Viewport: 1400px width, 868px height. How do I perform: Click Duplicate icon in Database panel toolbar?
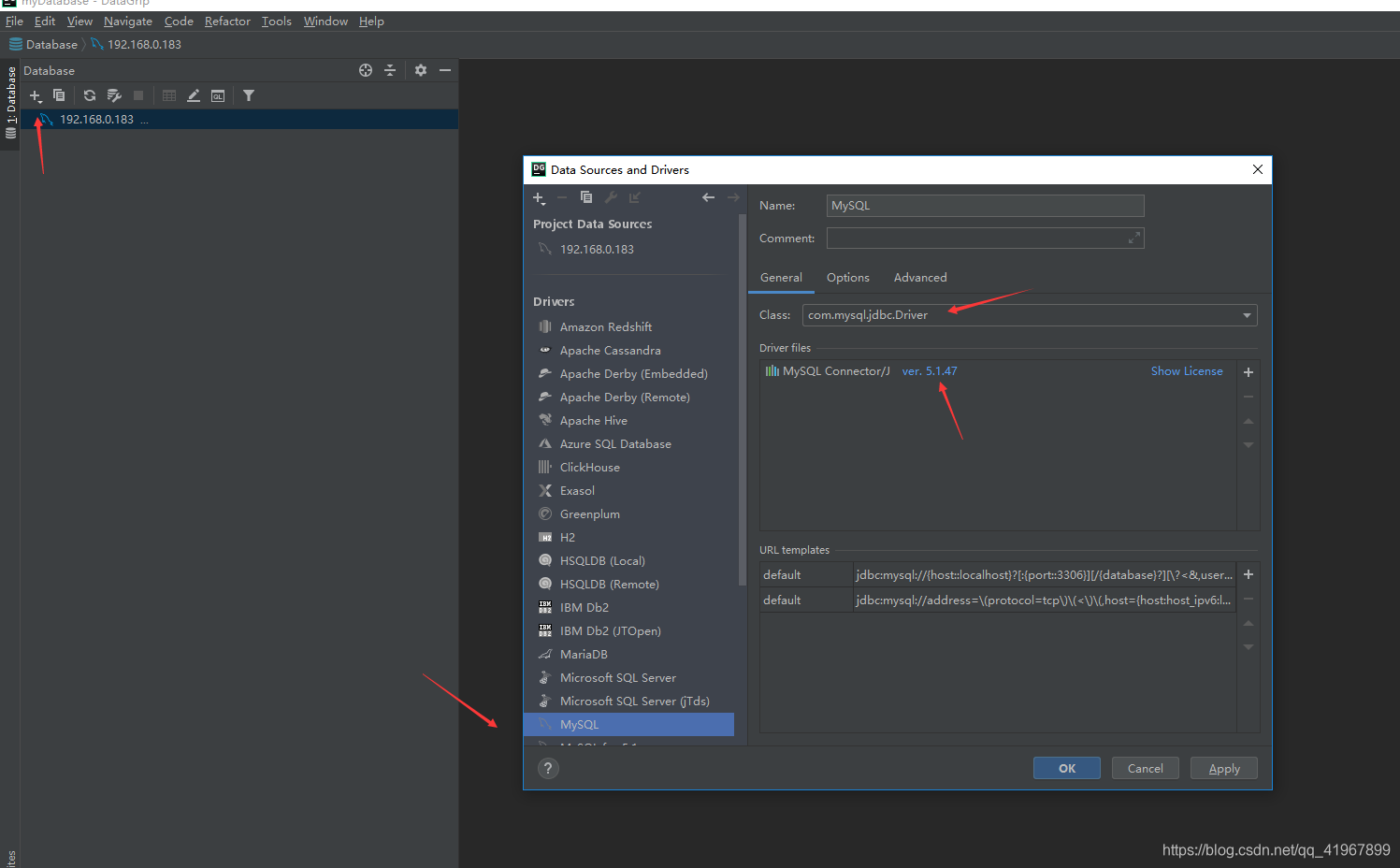coord(59,95)
